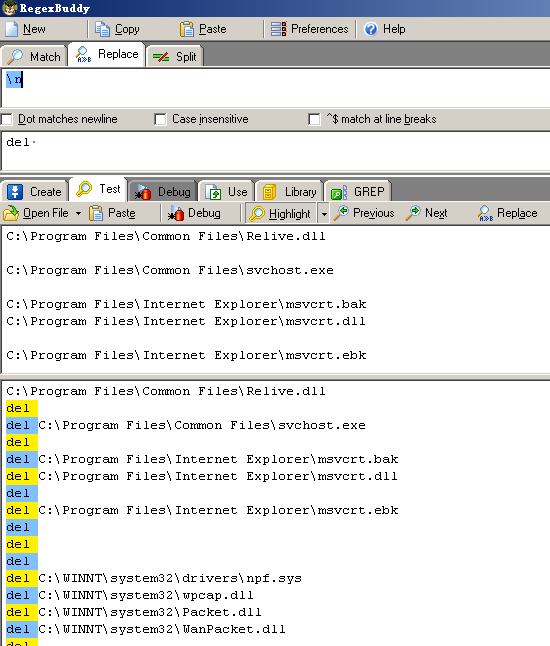Click the Copy icon in top toolbar
The image size is (550, 646).
(x=103, y=29)
